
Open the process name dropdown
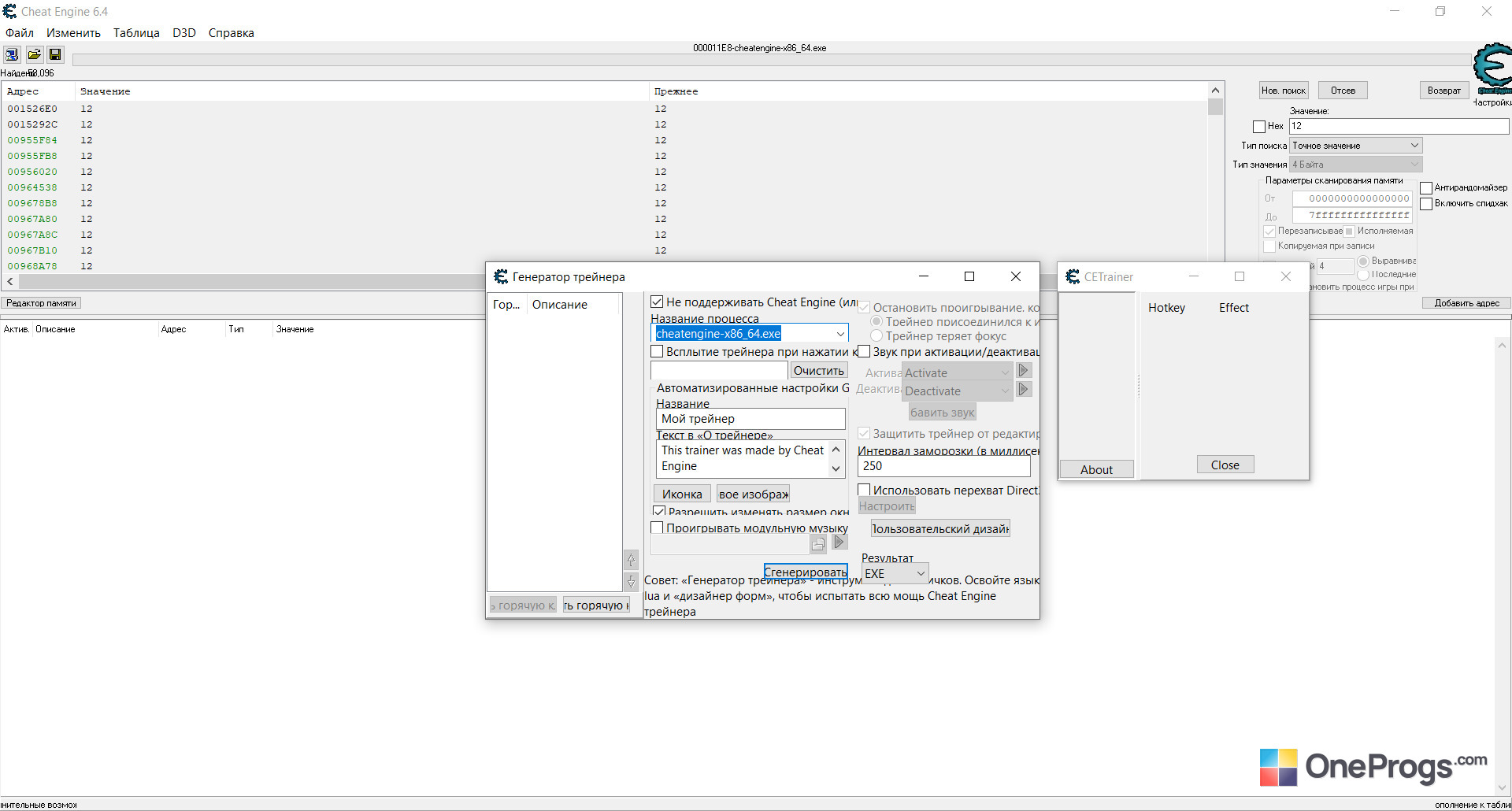click(x=840, y=334)
